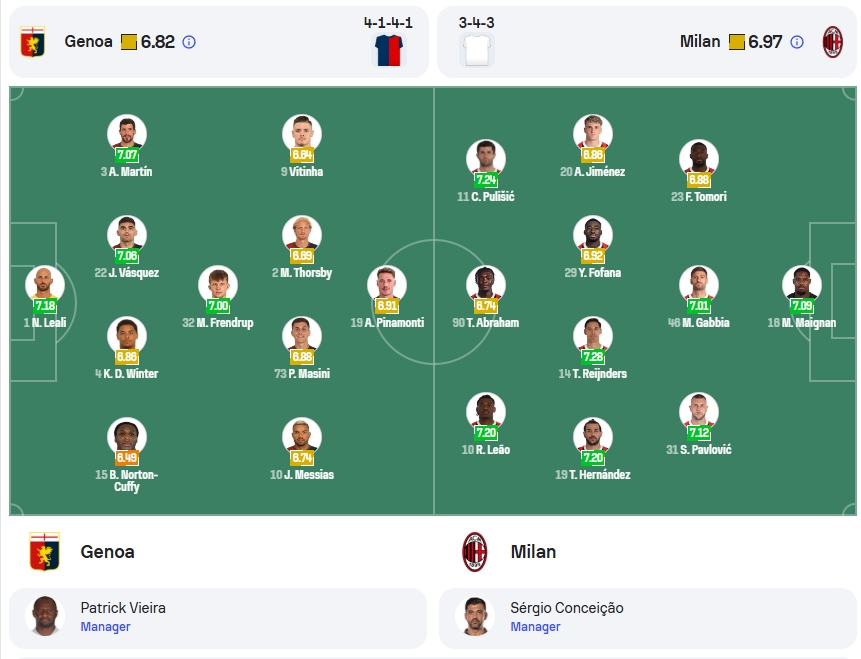Click the C. Pulišić name label
This screenshot has width=861, height=659.
tap(486, 197)
